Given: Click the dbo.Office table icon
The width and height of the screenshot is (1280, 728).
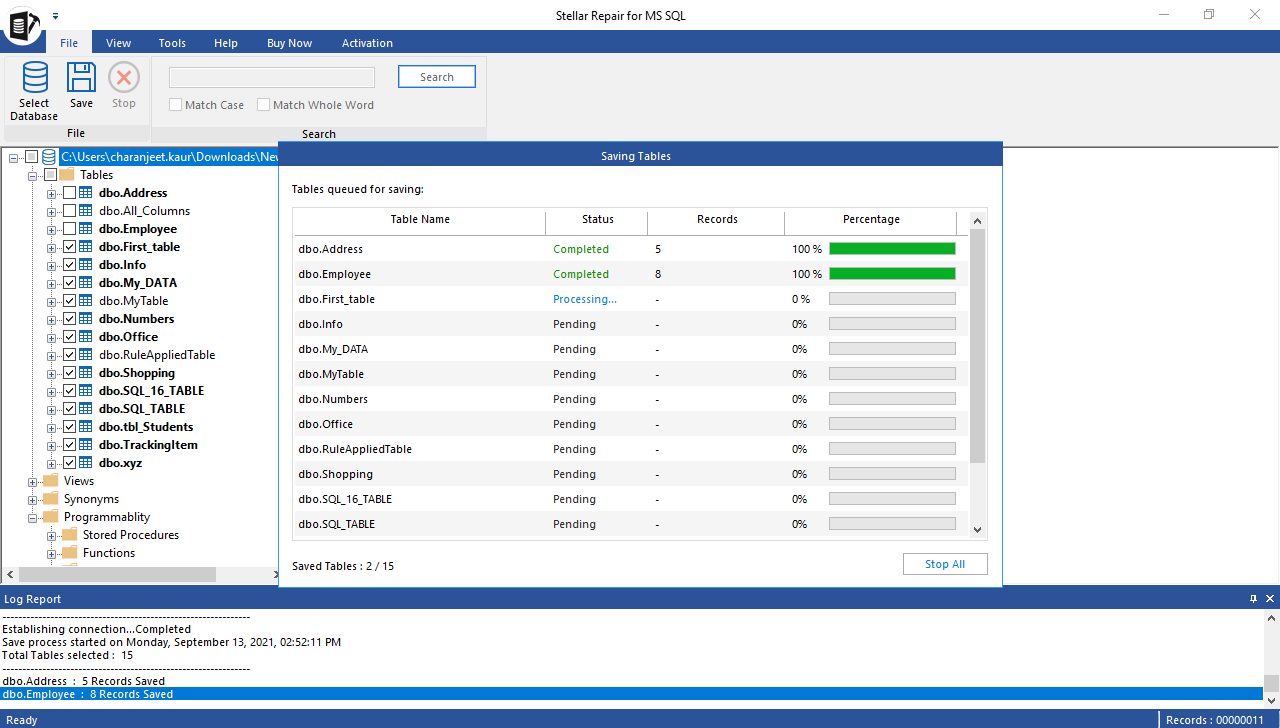Looking at the screenshot, I should [86, 337].
